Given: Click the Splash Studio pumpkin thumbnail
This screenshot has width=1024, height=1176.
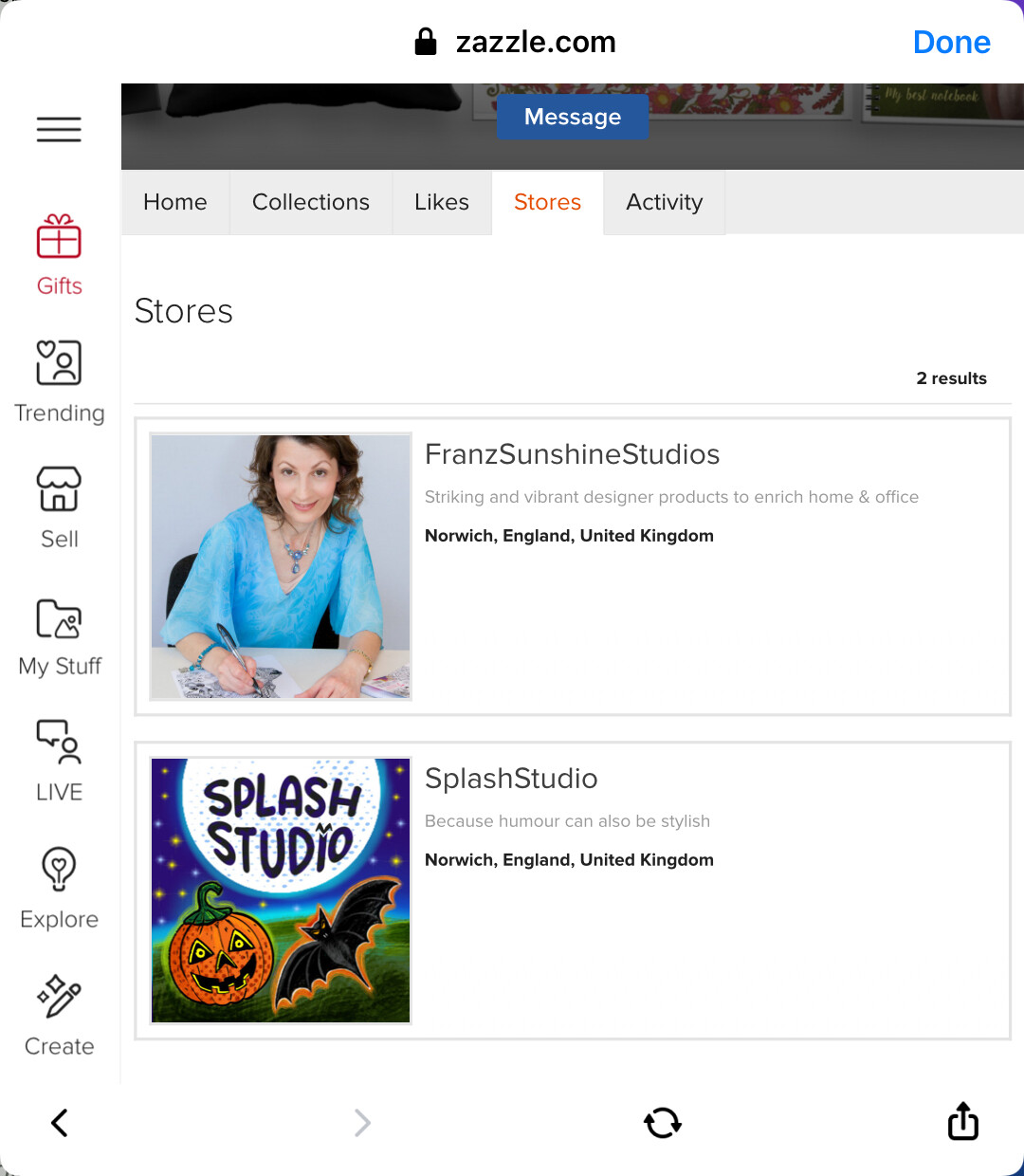Looking at the screenshot, I should pyautogui.click(x=281, y=891).
